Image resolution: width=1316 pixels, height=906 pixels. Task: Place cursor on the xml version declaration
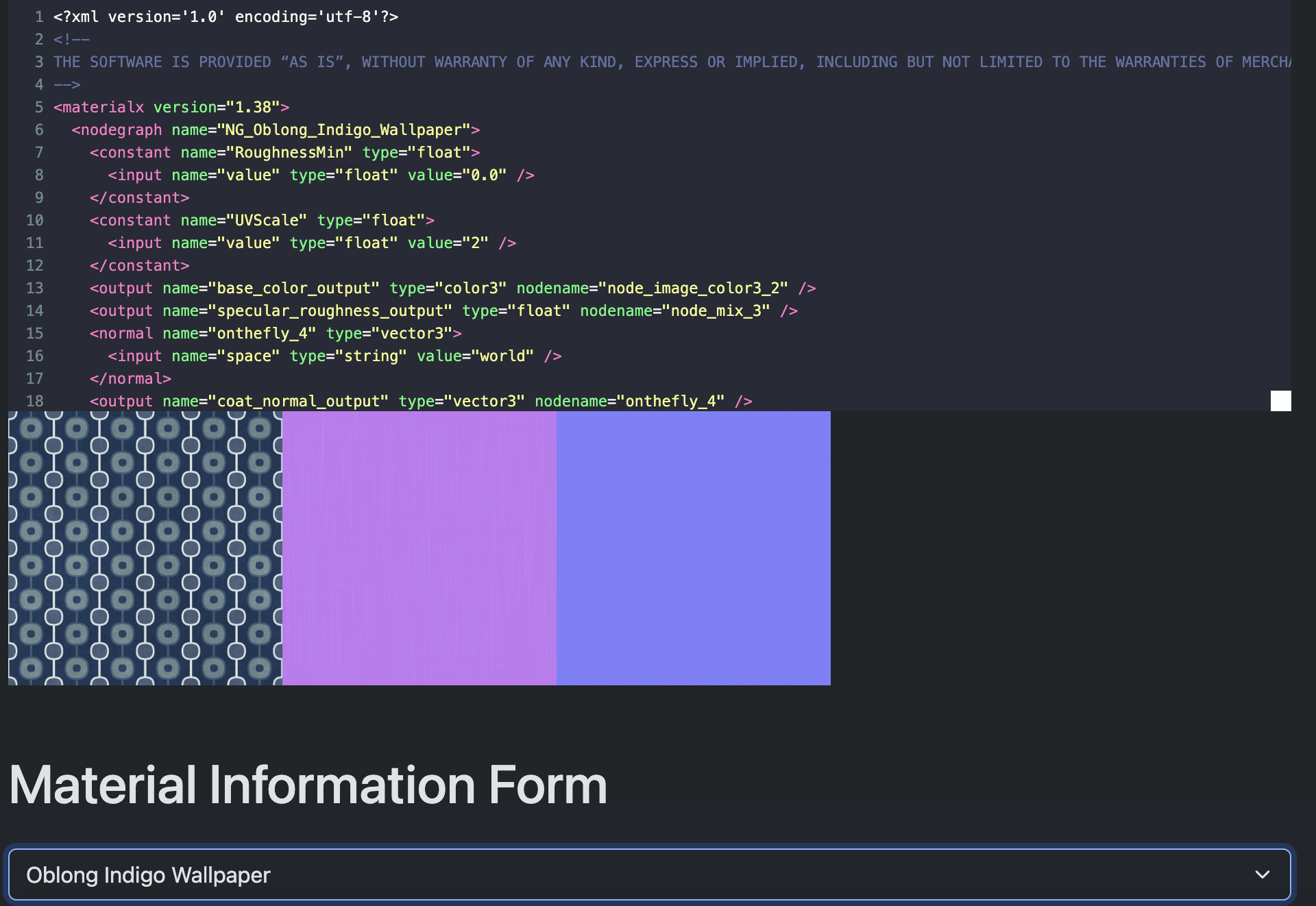point(226,17)
